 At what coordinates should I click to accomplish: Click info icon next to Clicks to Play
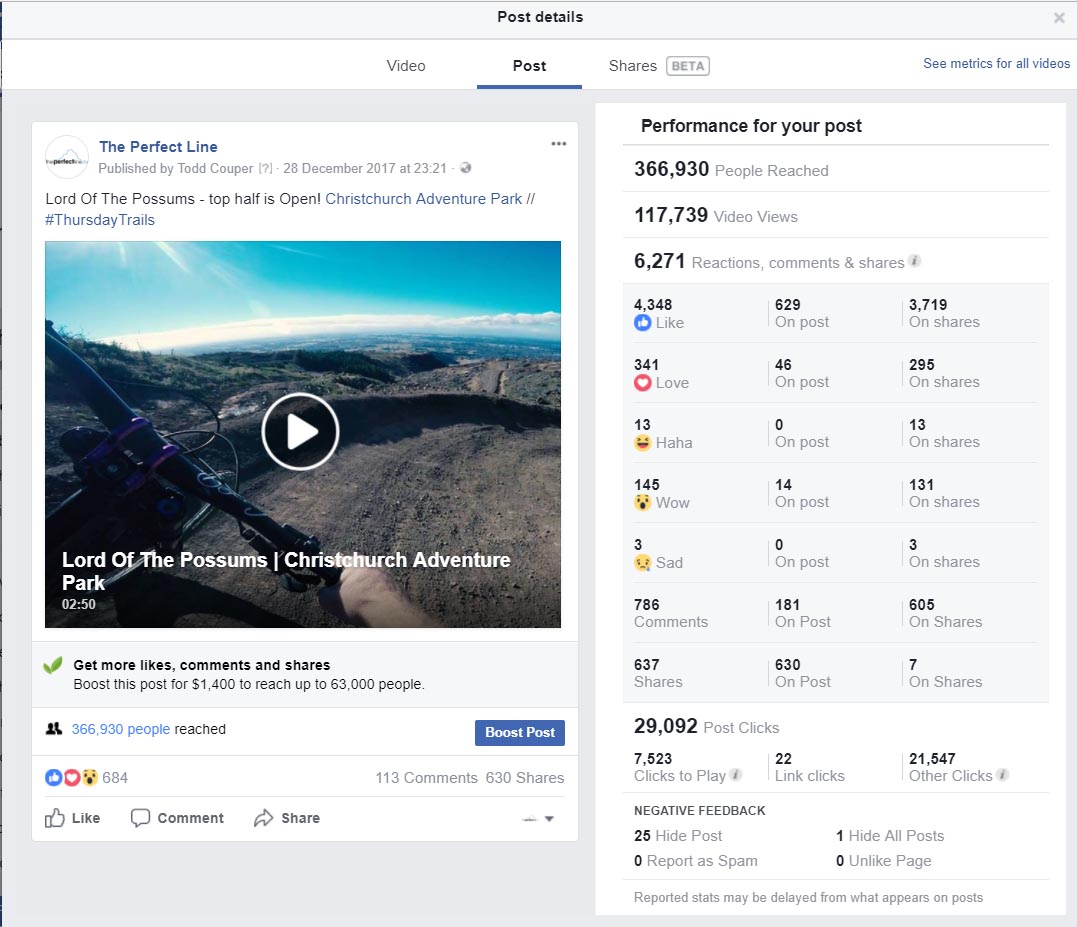(x=736, y=775)
